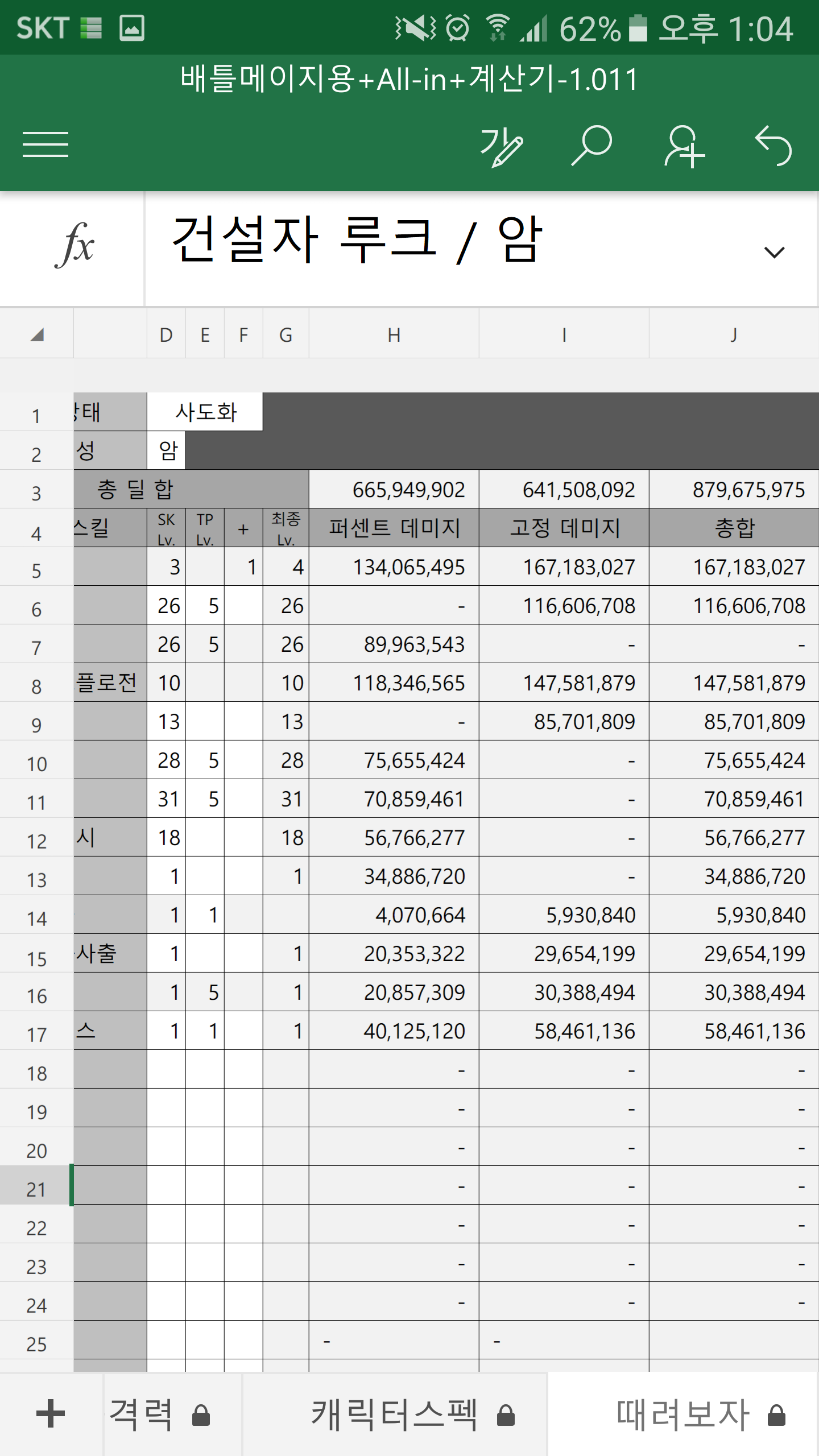Open the search magnifier tool
The width and height of the screenshot is (819, 1456).
(x=591, y=146)
